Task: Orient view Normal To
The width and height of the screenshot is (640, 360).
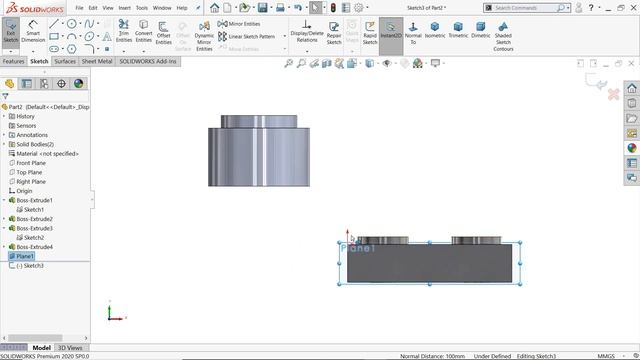Action: tap(413, 33)
